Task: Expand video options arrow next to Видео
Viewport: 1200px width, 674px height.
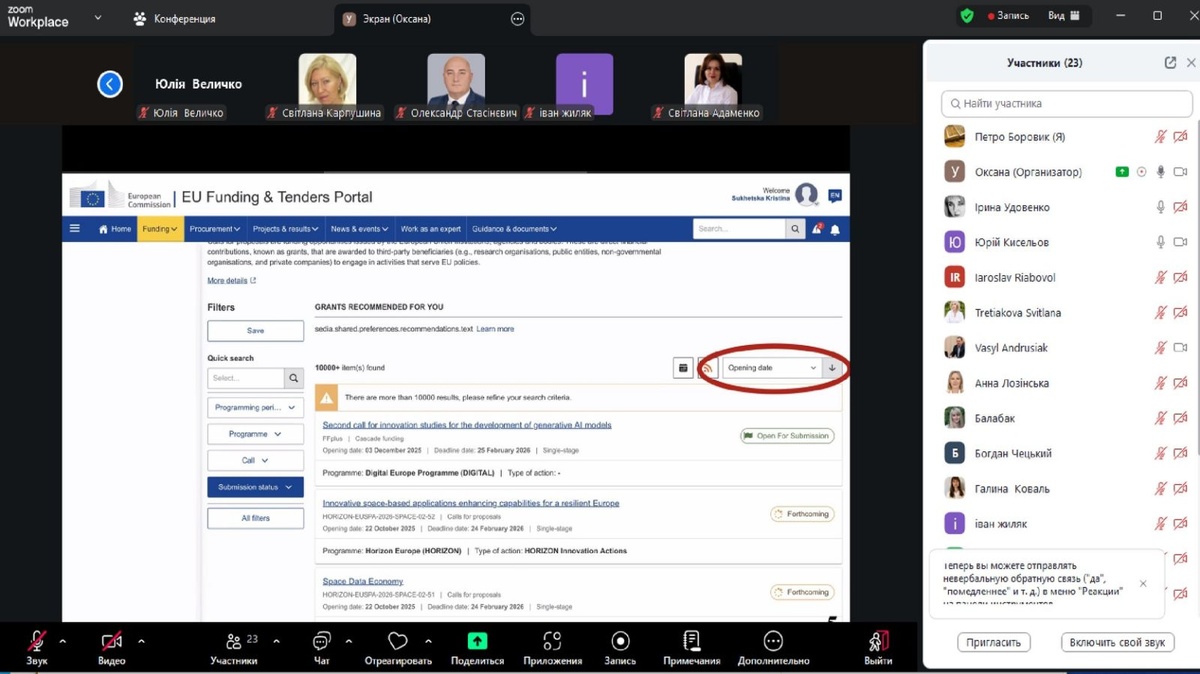Action: pyautogui.click(x=141, y=641)
